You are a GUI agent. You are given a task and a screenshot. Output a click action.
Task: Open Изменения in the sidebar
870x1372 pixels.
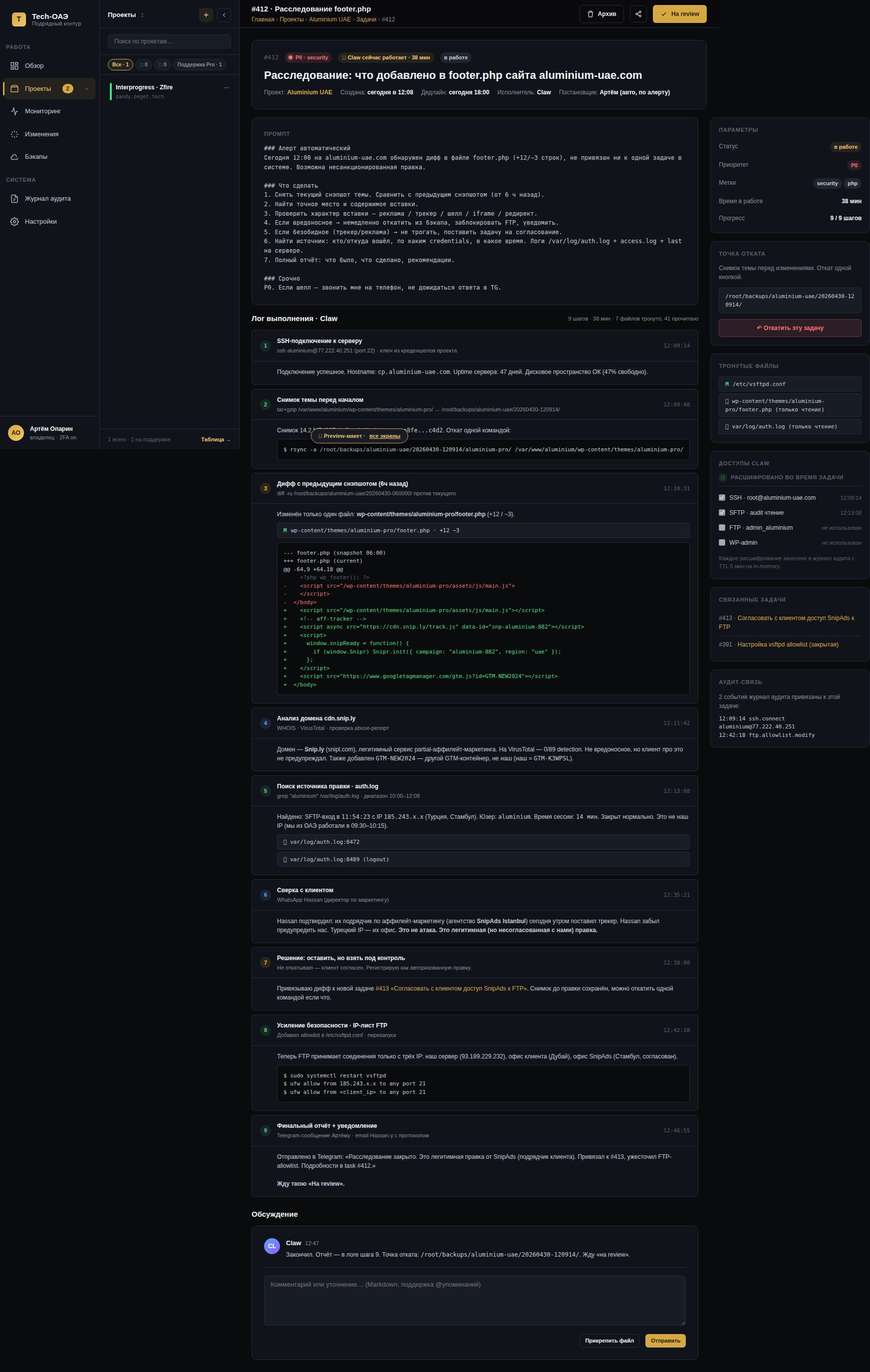[x=49, y=134]
